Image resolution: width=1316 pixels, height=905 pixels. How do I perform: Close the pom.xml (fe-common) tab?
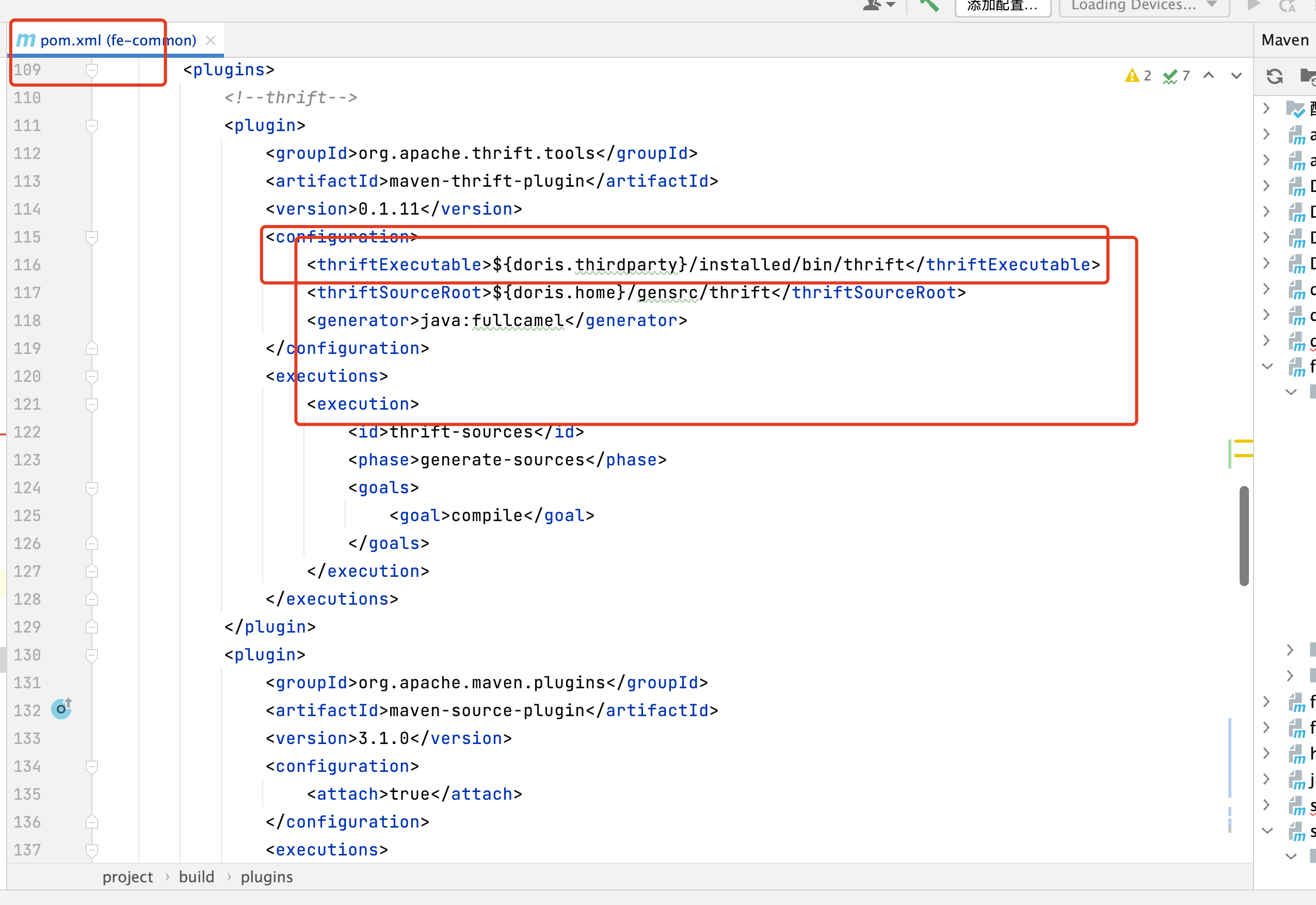(x=211, y=40)
